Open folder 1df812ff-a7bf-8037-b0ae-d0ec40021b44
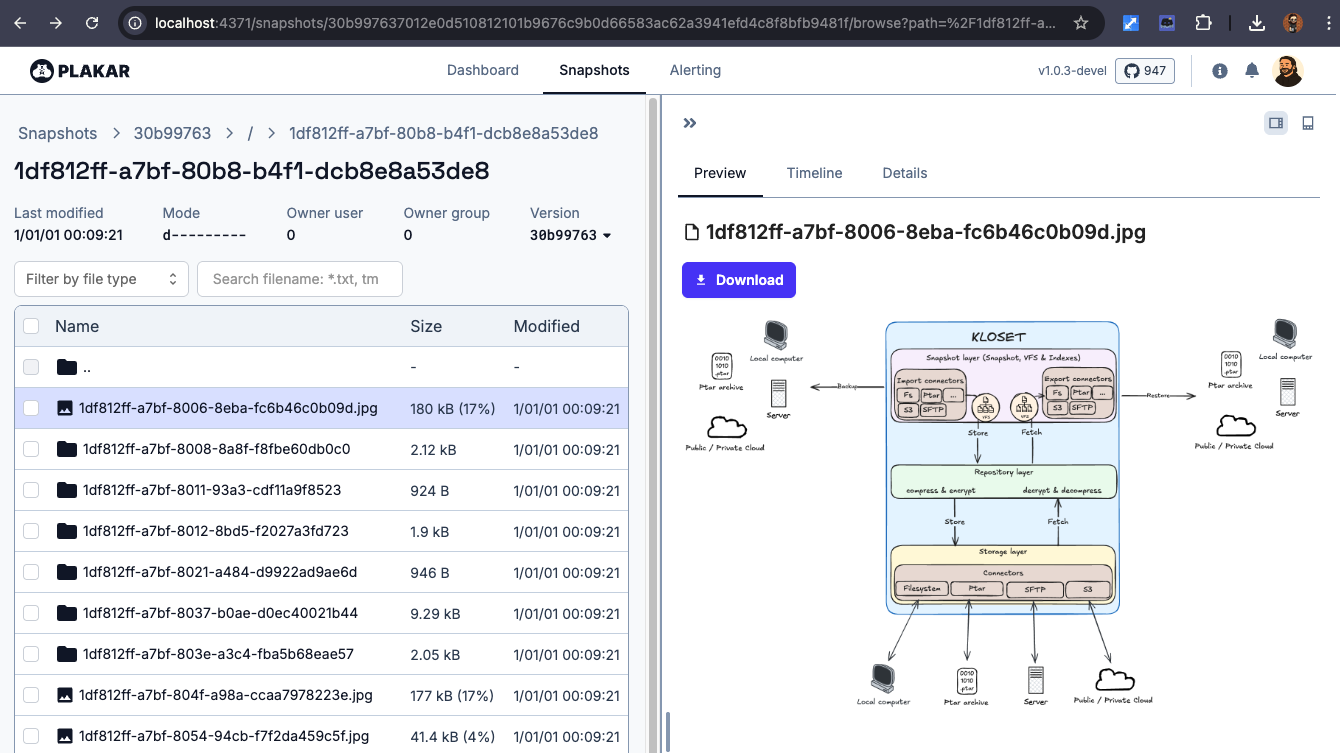1340x753 pixels. [x=220, y=613]
